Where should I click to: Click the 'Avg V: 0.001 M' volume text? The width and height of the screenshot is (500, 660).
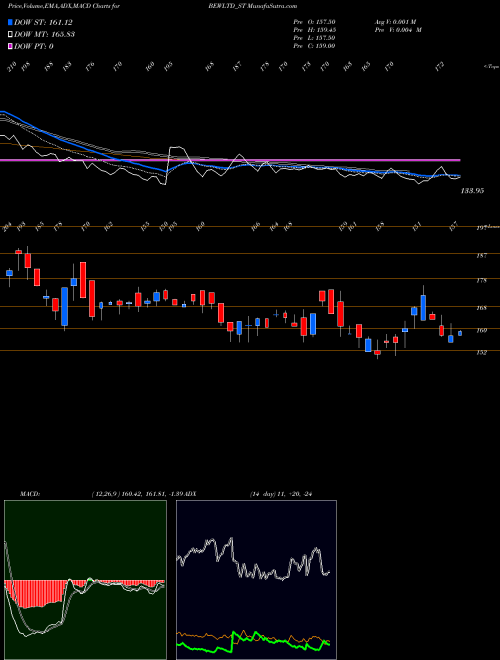point(395,22)
